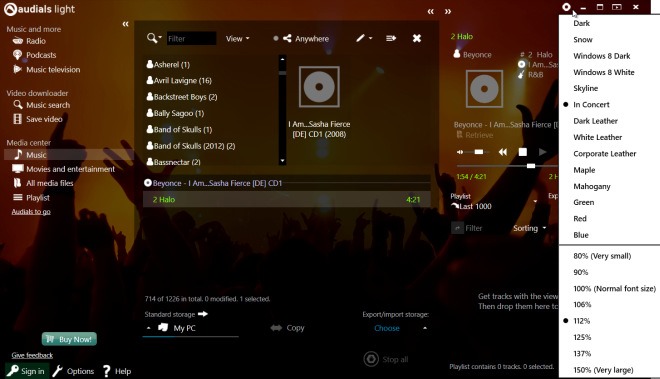Click the Stop all icon
Viewport: 660px width, 379px height.
pos(371,359)
